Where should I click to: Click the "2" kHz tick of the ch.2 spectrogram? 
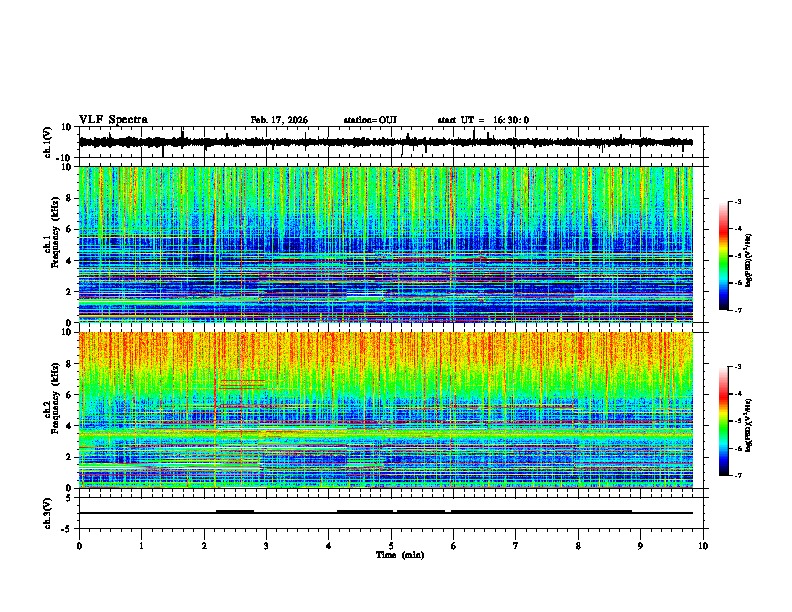point(70,457)
